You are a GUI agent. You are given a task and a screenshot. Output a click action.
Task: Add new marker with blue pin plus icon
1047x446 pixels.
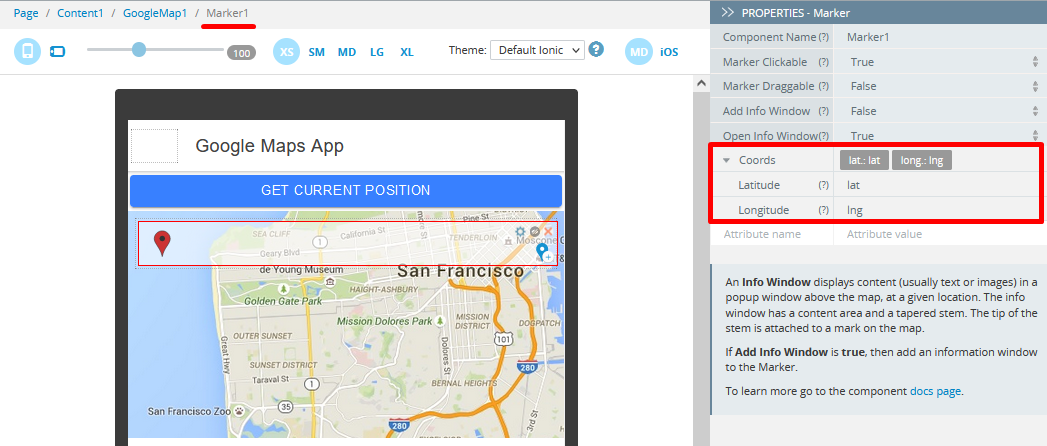pyautogui.click(x=544, y=252)
